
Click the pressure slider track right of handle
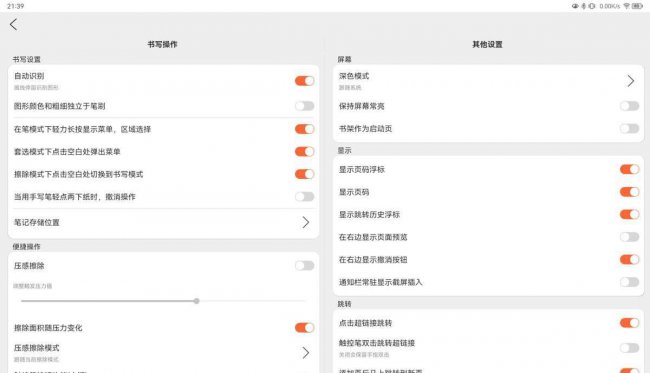coord(252,301)
